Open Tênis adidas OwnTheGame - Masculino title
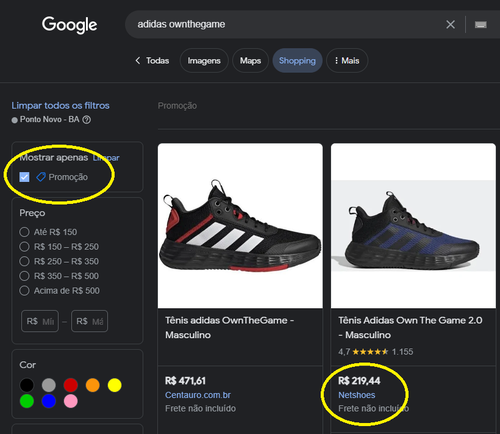This screenshot has height=434, width=500. [229, 328]
